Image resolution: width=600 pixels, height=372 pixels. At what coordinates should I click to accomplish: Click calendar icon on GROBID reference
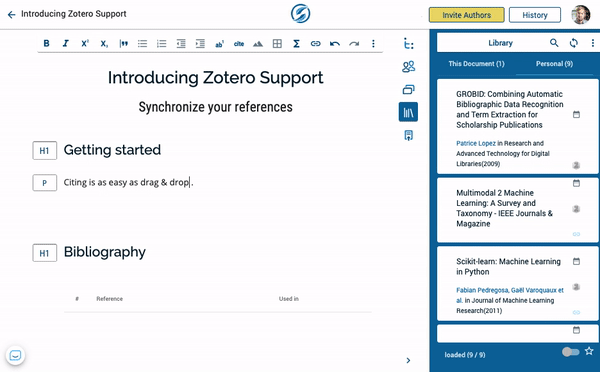click(x=576, y=114)
